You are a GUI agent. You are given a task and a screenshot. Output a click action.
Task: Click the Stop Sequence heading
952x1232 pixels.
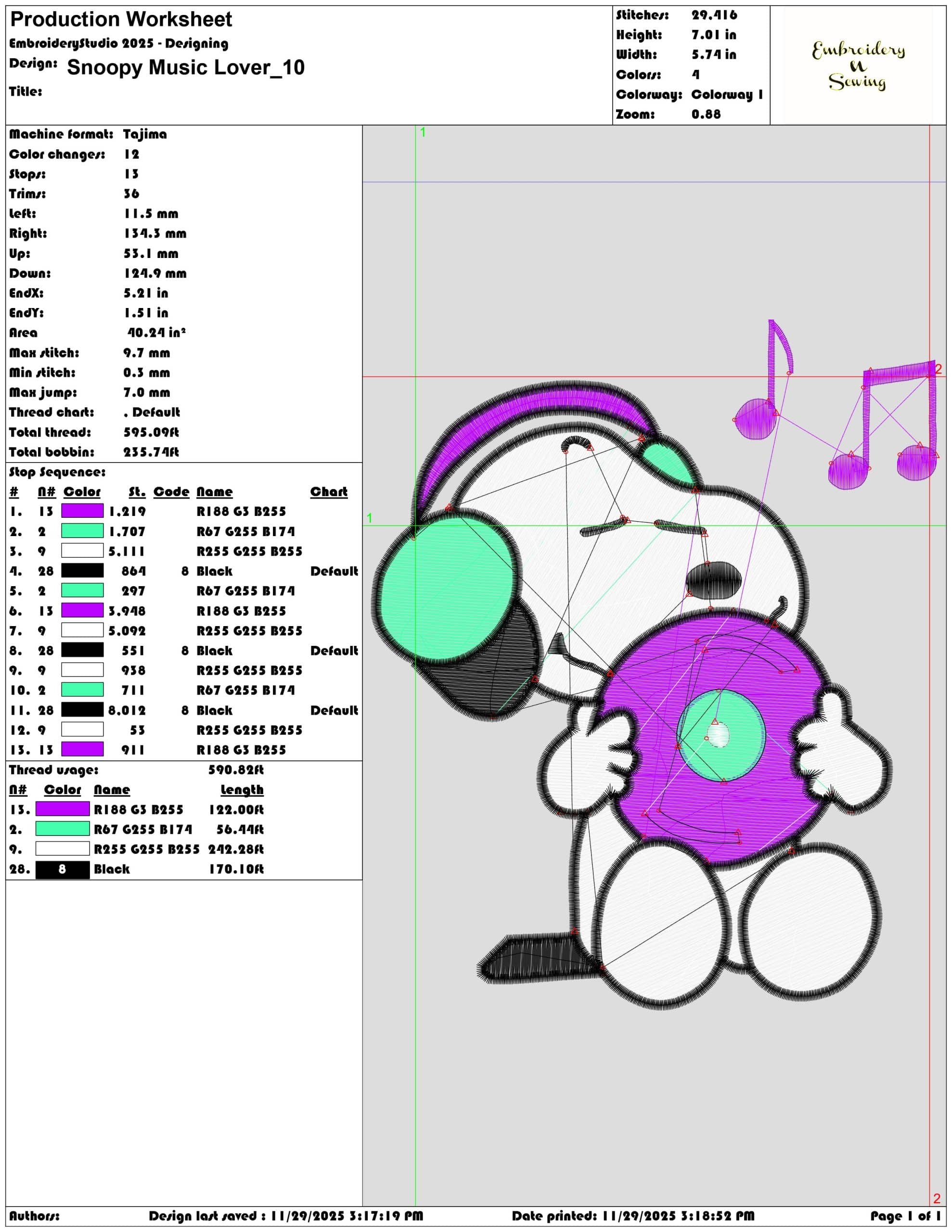(x=57, y=472)
